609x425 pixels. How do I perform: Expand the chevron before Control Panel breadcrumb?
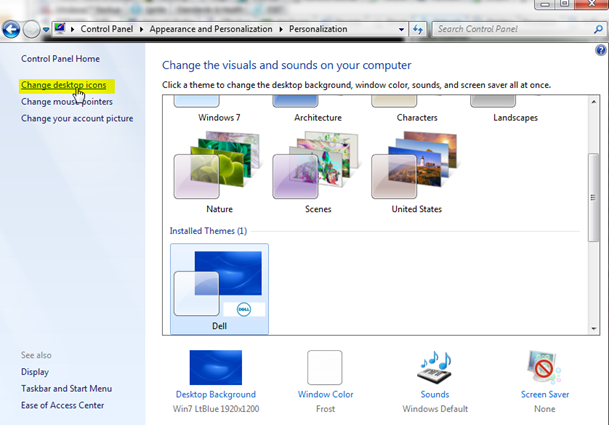[x=73, y=29]
